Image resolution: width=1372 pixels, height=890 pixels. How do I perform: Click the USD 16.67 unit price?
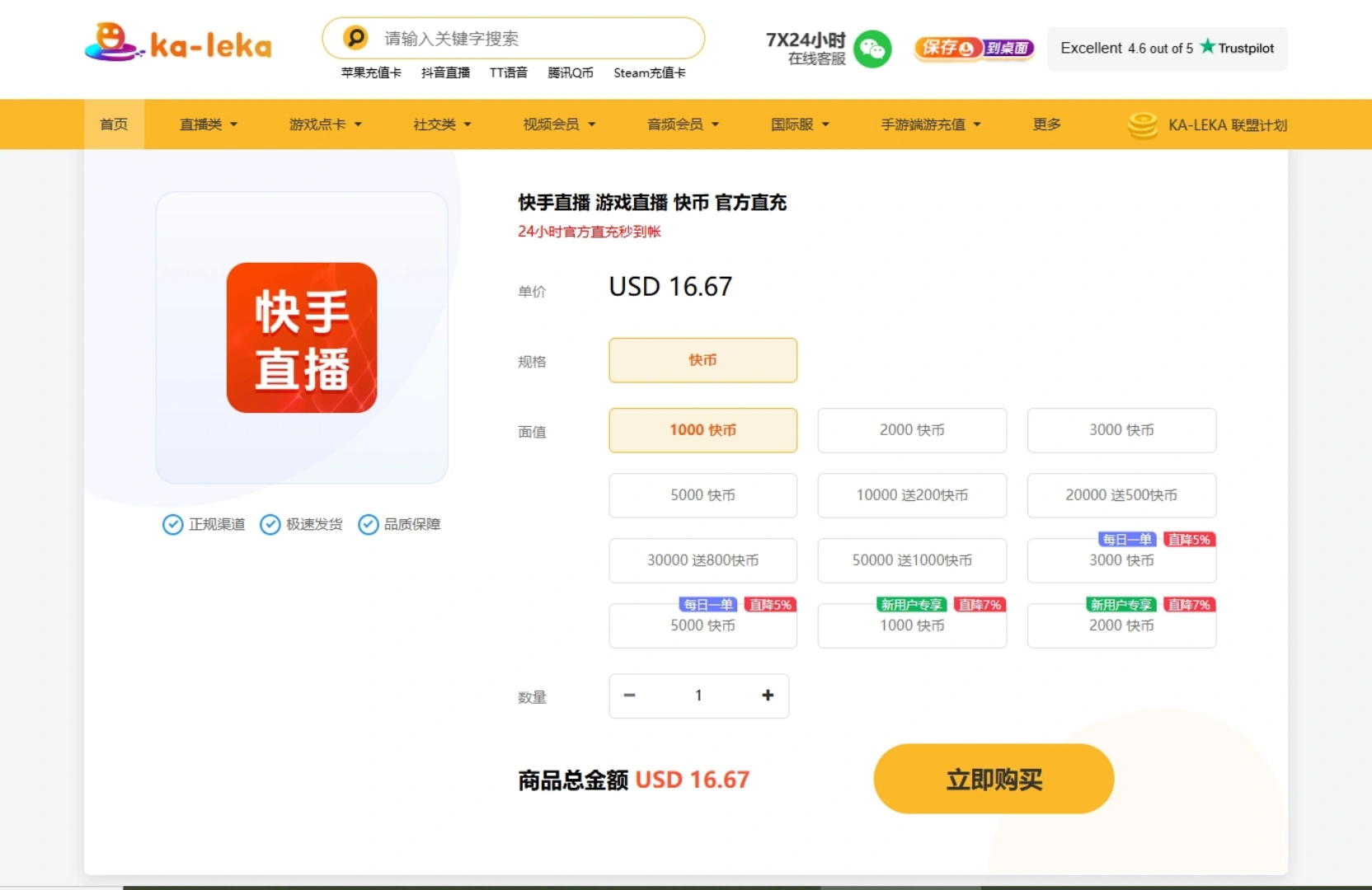(x=670, y=287)
